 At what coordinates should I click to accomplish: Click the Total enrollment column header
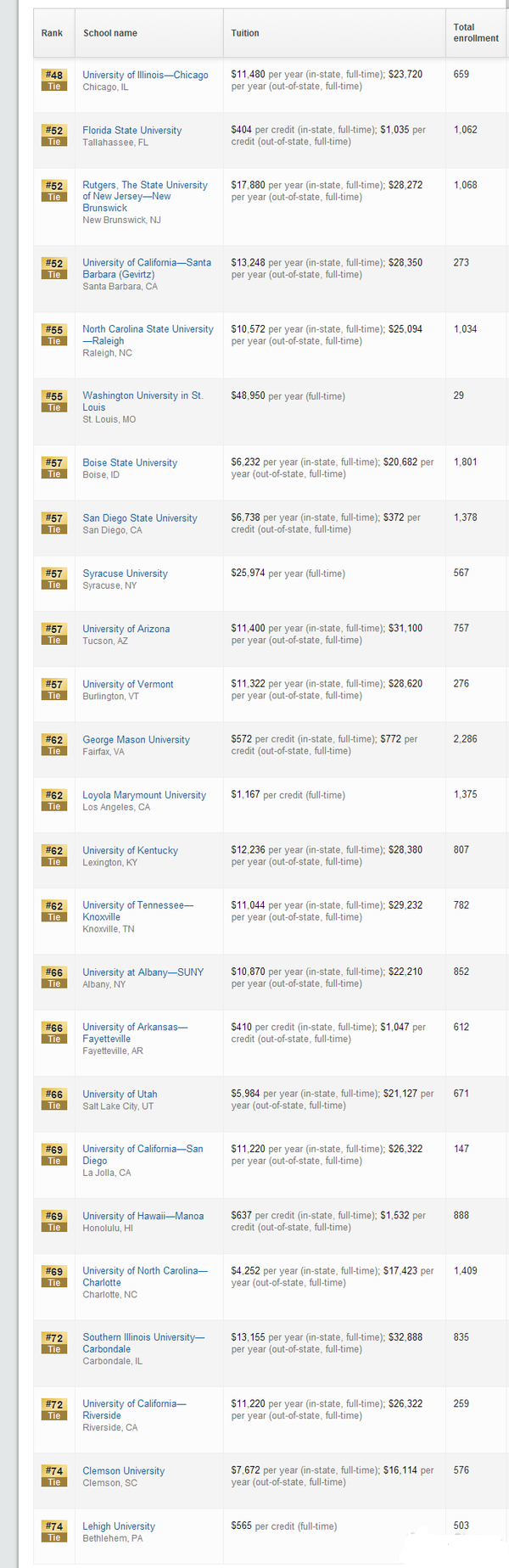475,33
